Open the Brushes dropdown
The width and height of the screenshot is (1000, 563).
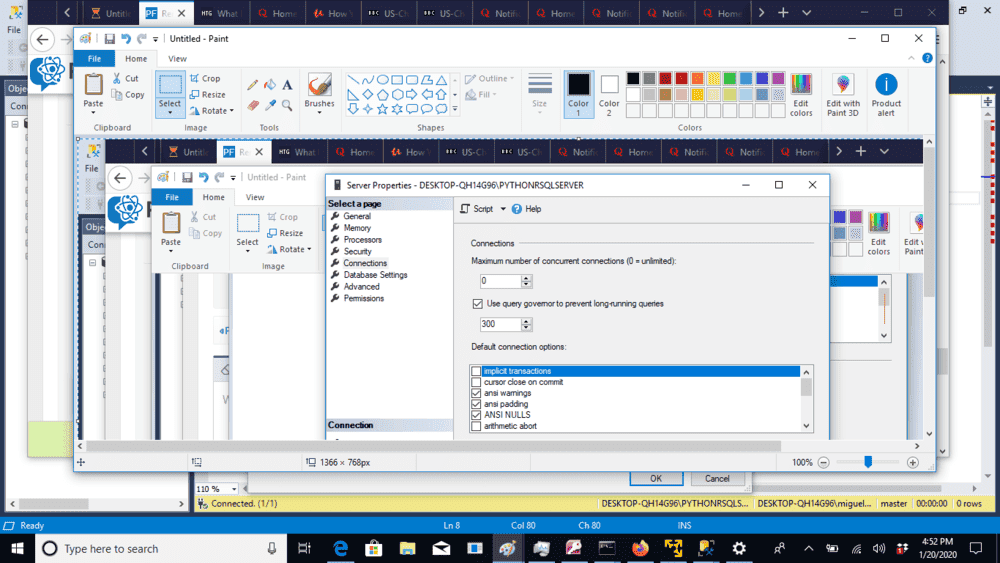tap(319, 104)
